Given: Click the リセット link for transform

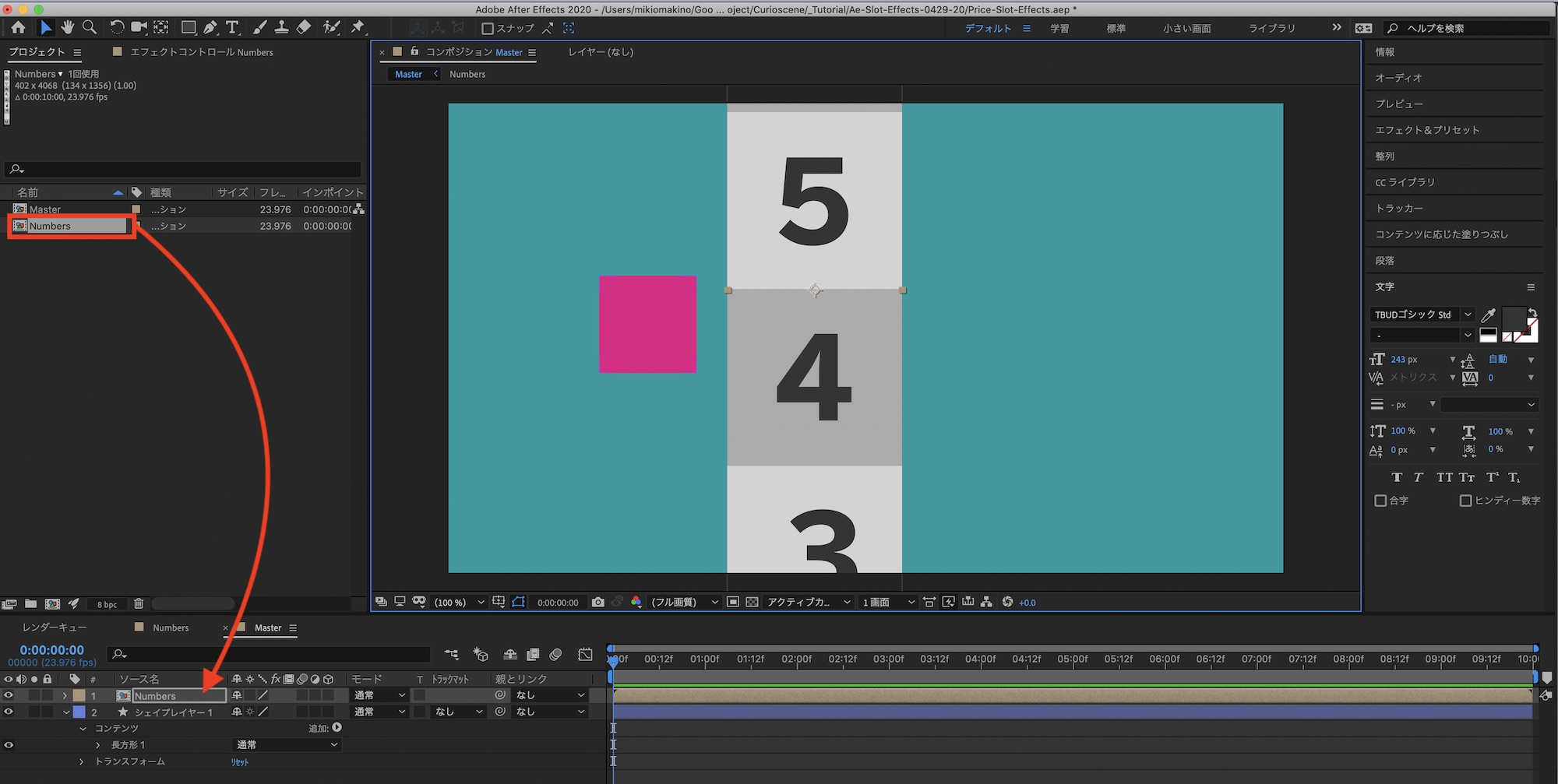Looking at the screenshot, I should [x=239, y=762].
